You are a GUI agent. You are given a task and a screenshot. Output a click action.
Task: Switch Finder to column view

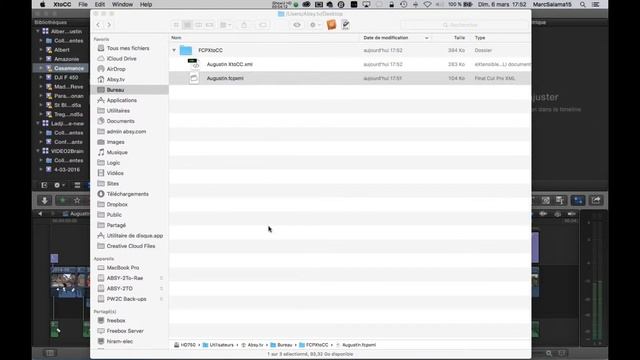coord(198,25)
